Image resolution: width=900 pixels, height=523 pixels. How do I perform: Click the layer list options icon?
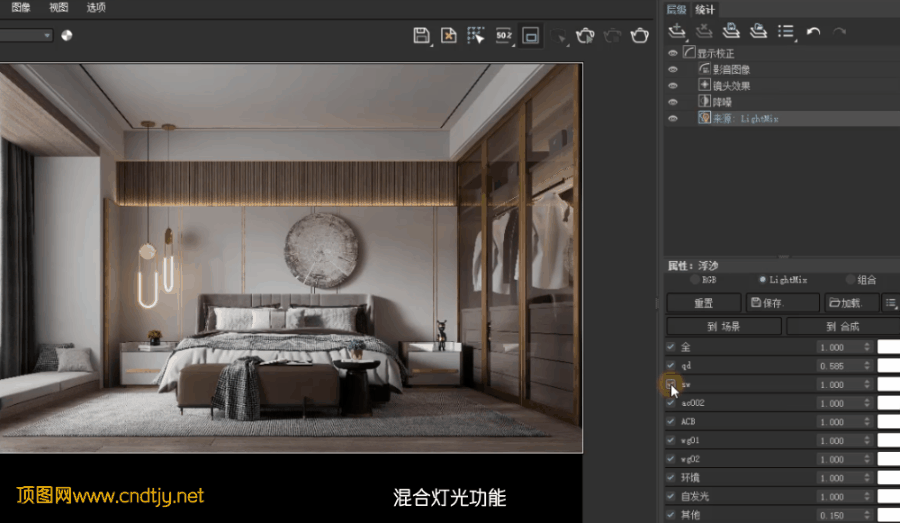787,31
